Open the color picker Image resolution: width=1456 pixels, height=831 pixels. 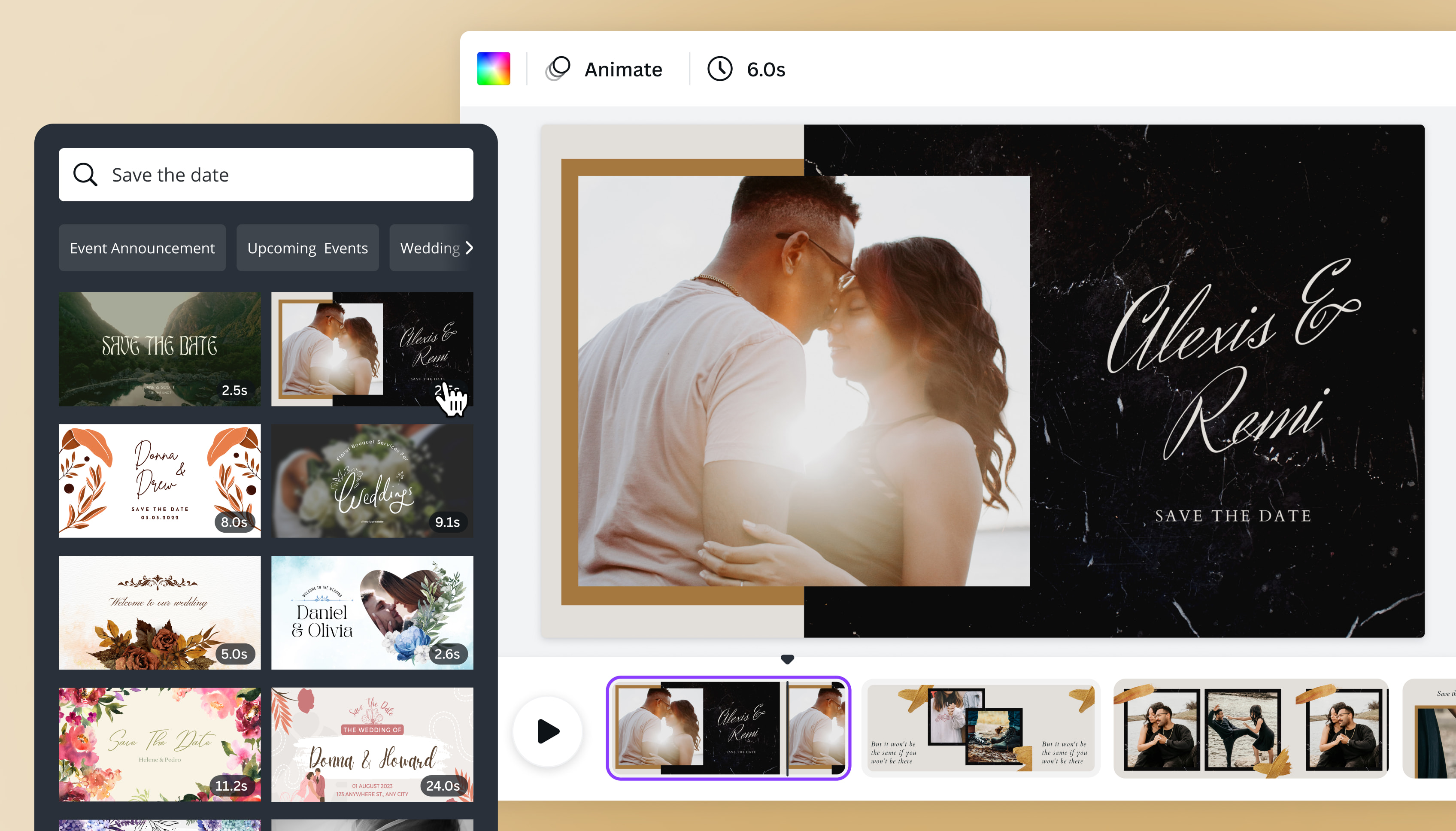click(494, 68)
